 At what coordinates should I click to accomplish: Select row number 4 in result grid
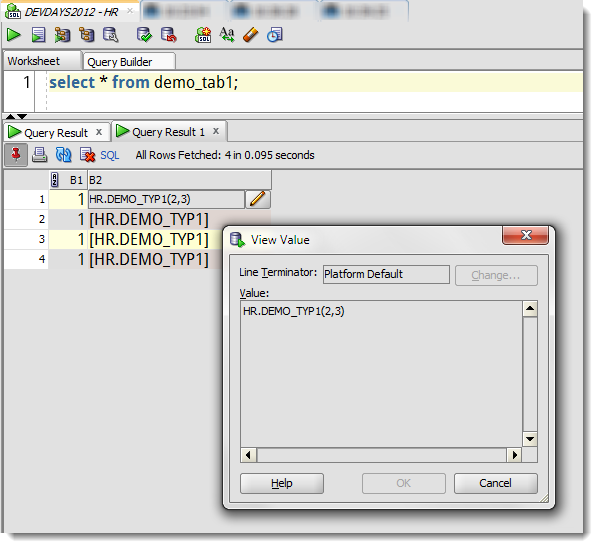pyautogui.click(x=26, y=259)
